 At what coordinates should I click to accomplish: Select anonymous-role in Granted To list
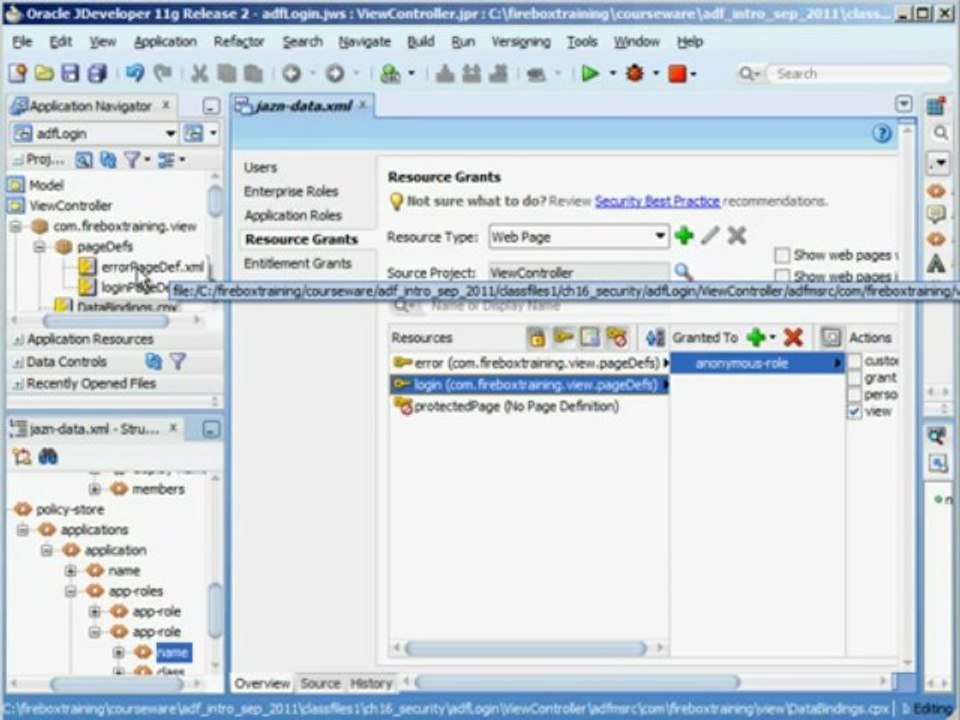757,363
